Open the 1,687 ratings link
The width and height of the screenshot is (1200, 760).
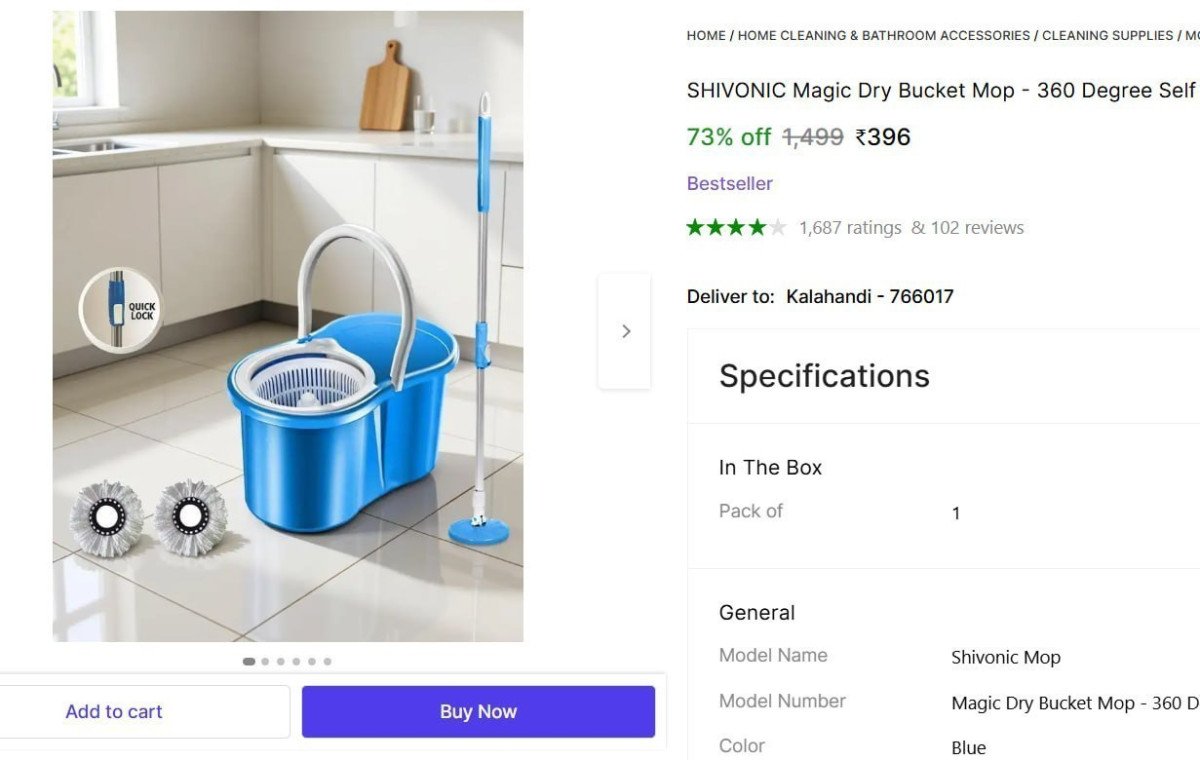(850, 227)
